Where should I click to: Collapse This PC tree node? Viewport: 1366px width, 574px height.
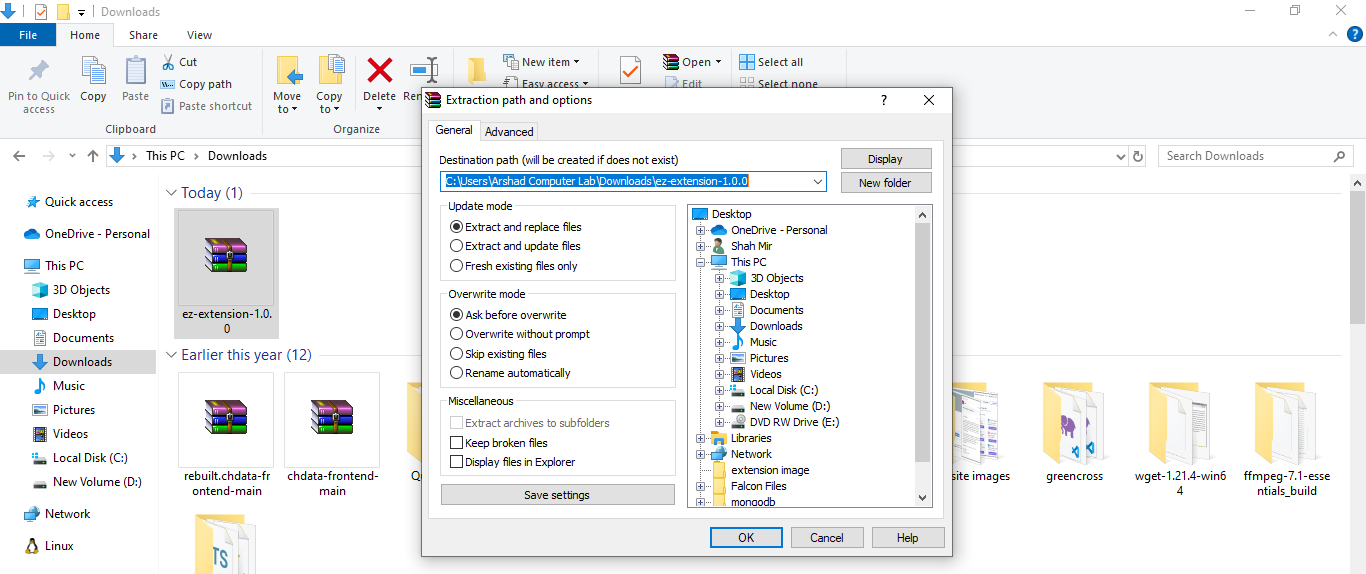click(701, 262)
